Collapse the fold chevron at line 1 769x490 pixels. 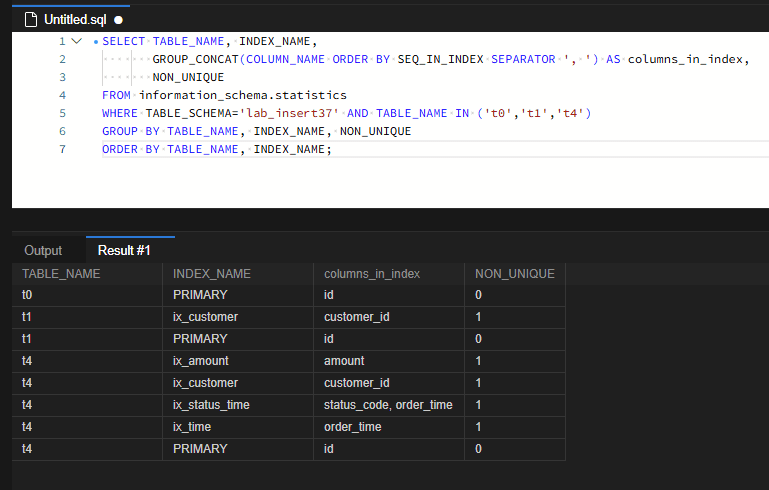[77, 41]
